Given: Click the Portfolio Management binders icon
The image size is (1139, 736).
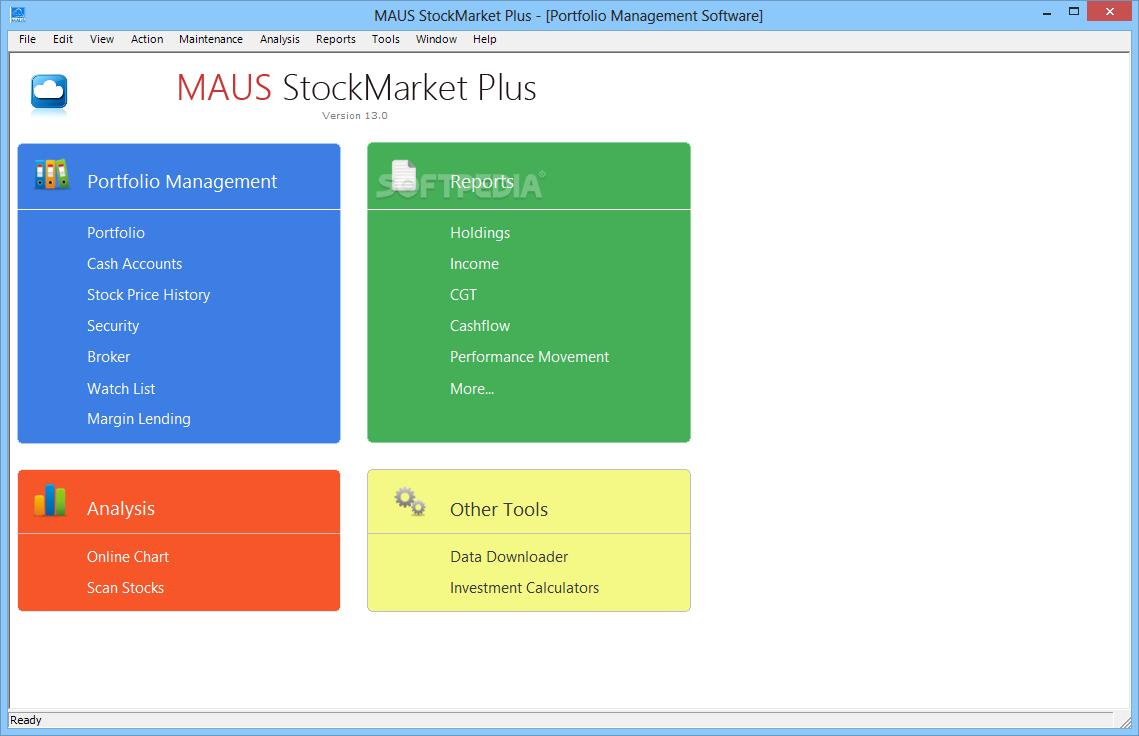Looking at the screenshot, I should pos(52,174).
